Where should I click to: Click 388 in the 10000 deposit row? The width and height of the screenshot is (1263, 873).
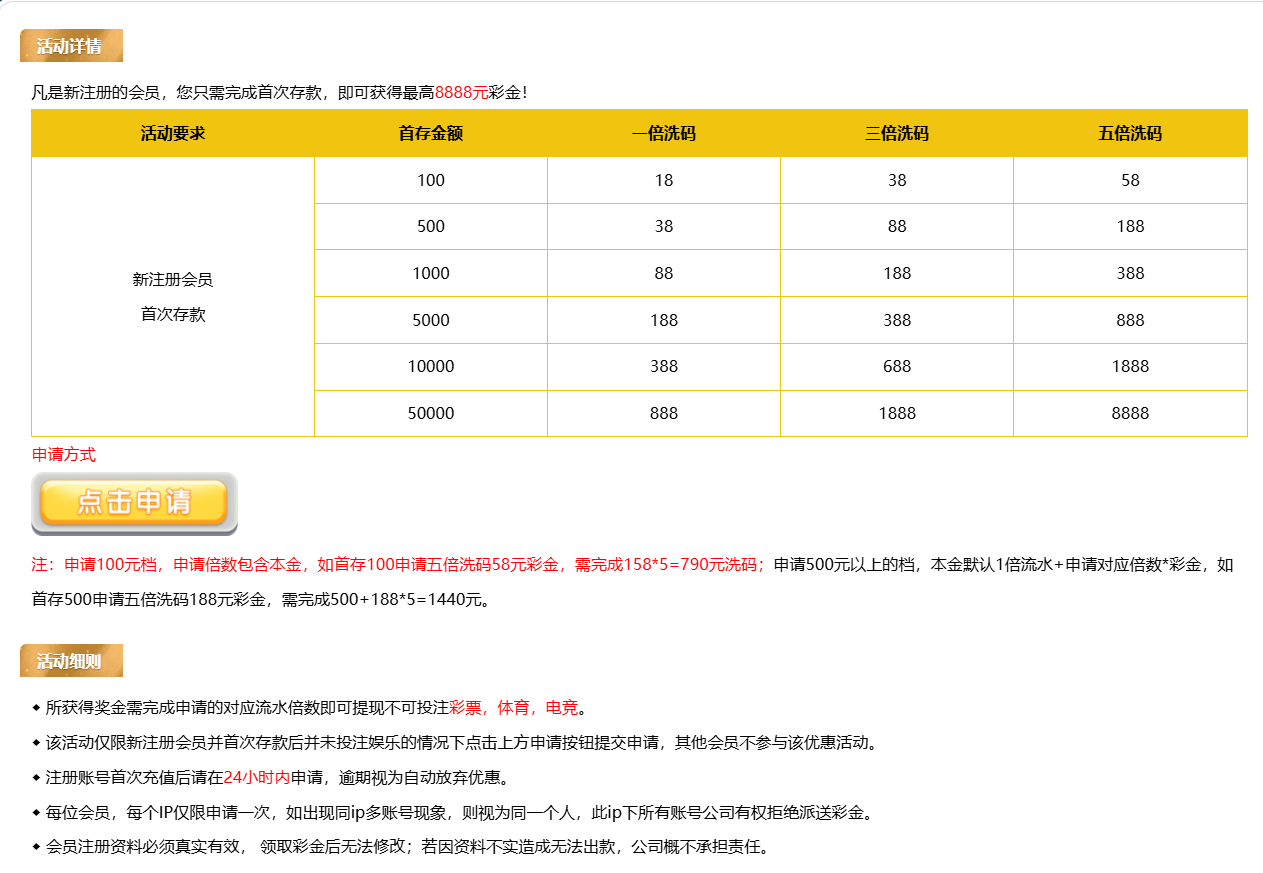pyautogui.click(x=664, y=367)
